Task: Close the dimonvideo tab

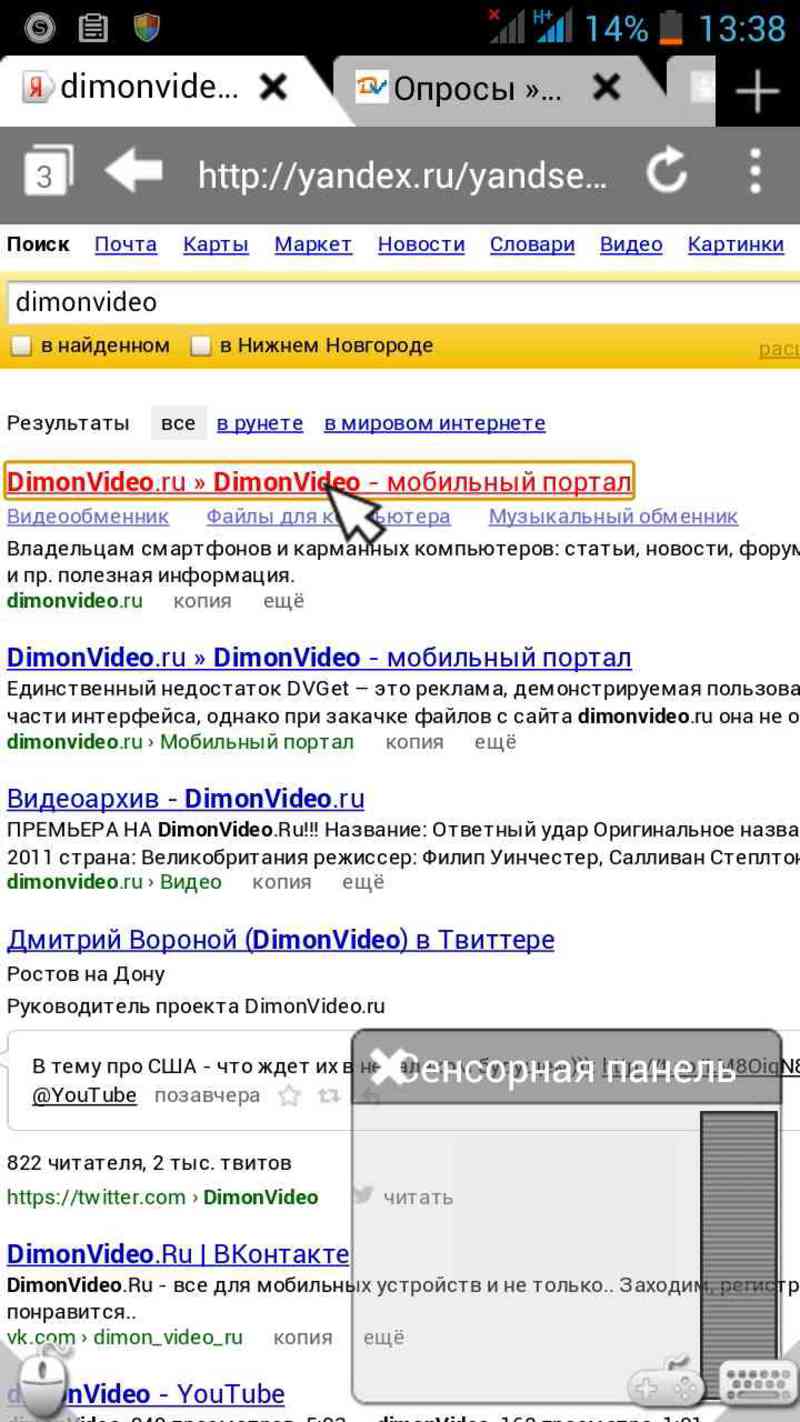Action: [273, 88]
